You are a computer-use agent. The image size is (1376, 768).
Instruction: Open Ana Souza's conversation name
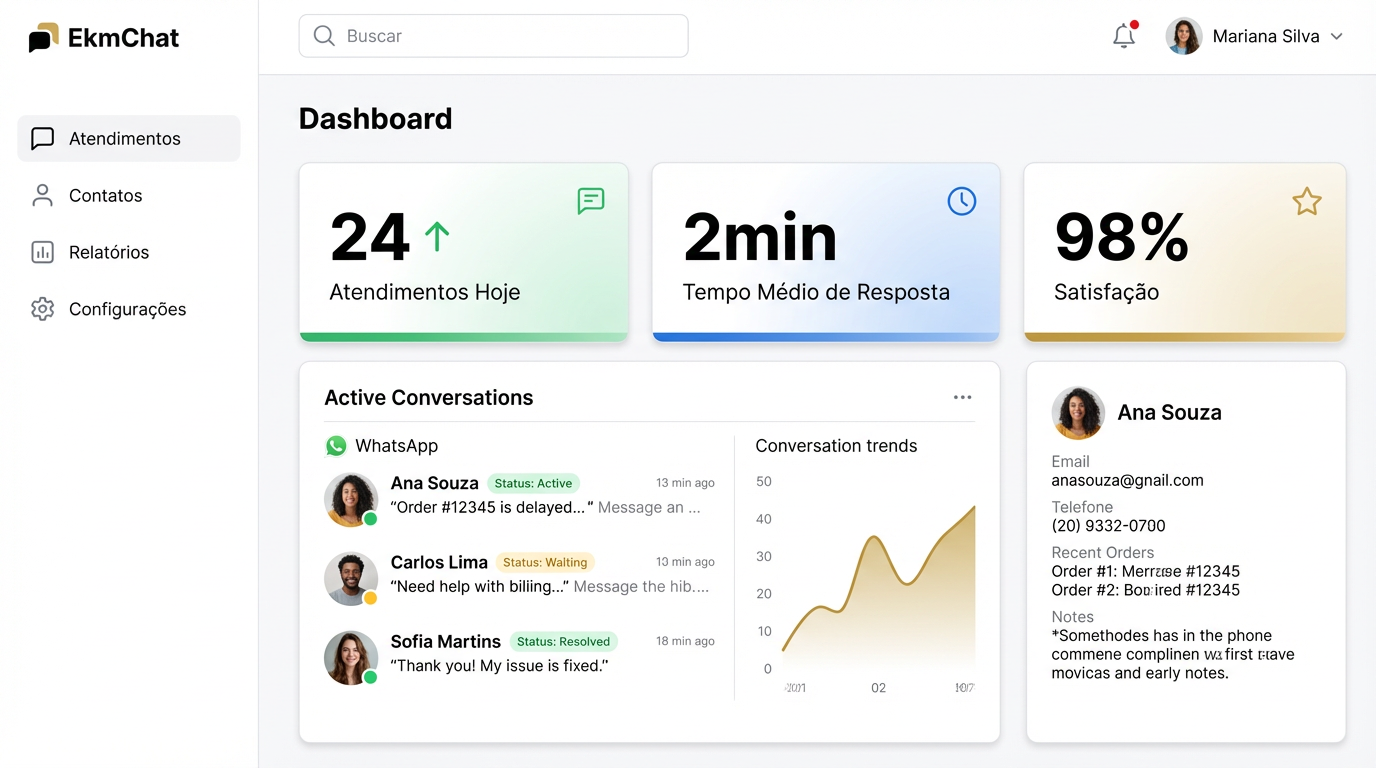(x=434, y=483)
